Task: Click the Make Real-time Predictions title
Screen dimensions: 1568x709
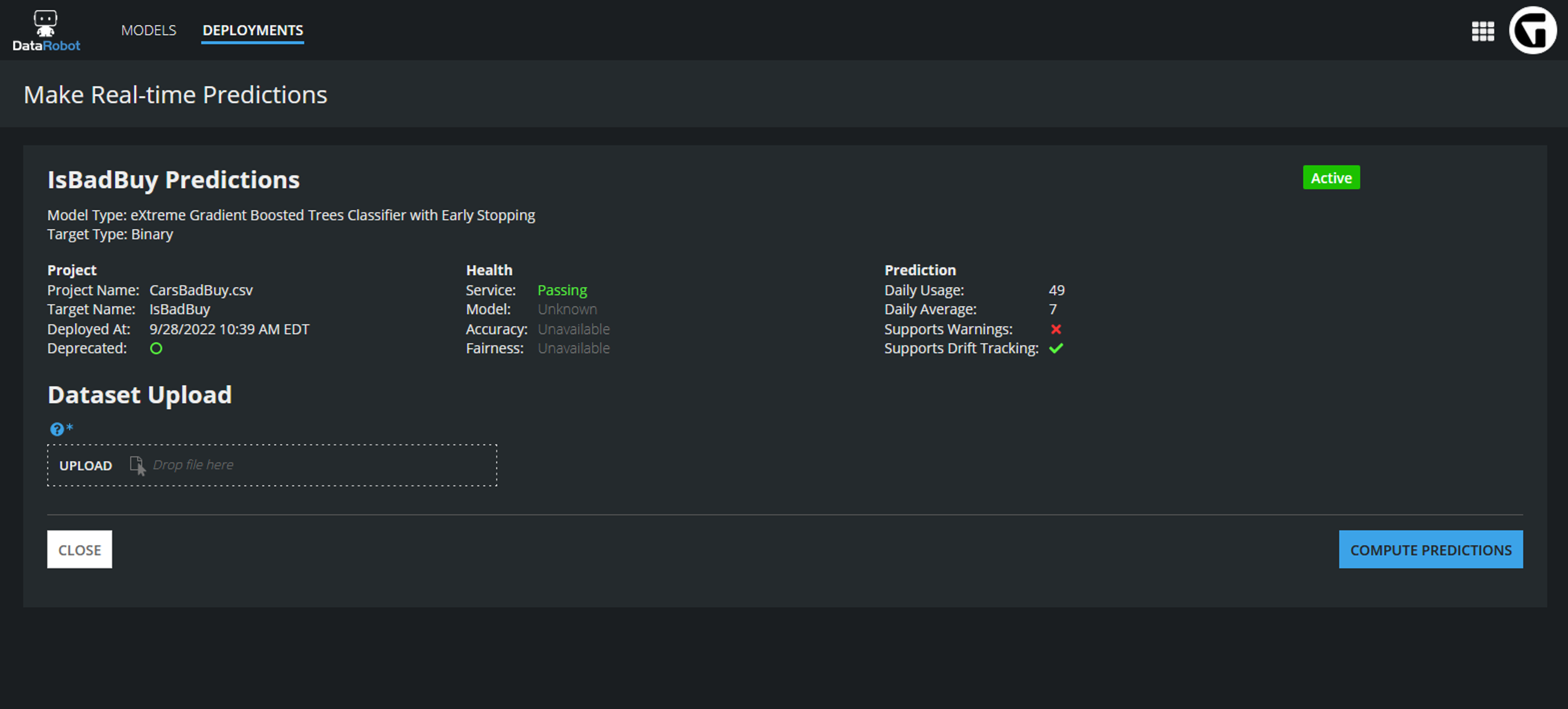Action: [x=175, y=95]
